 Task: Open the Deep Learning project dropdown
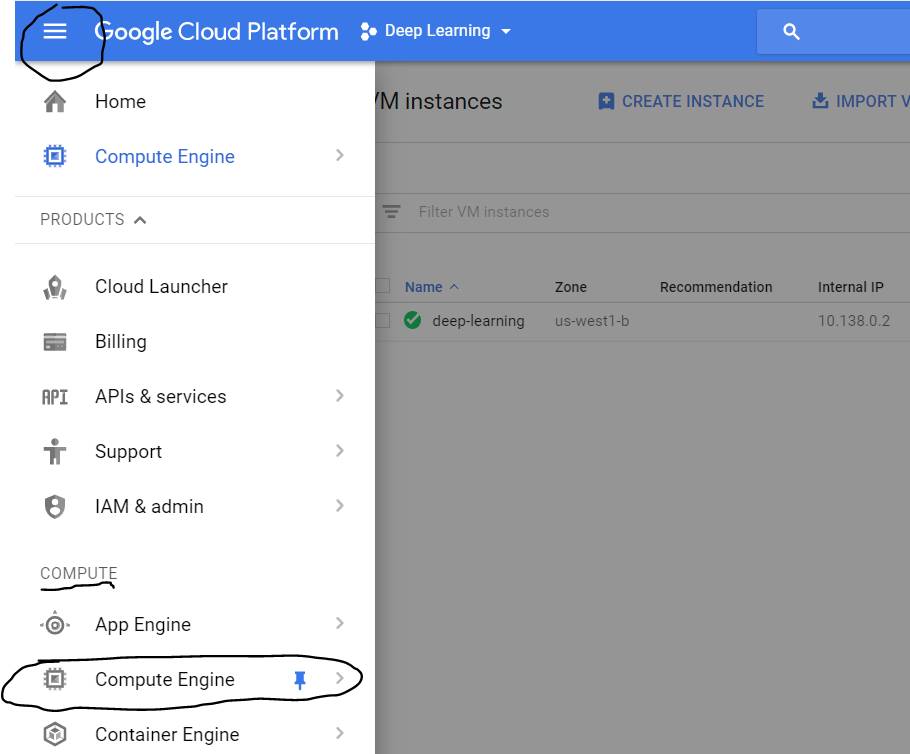point(436,31)
